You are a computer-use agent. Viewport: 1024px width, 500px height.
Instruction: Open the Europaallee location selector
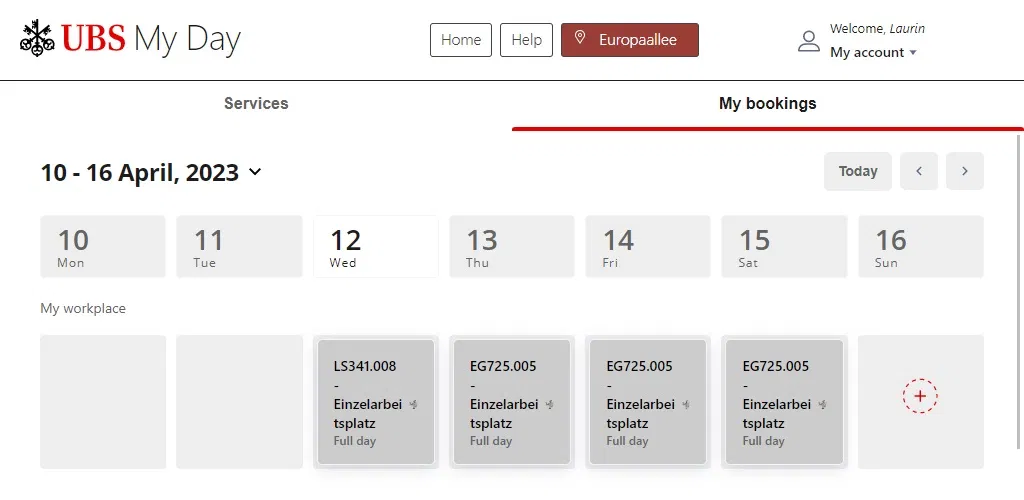(x=630, y=40)
